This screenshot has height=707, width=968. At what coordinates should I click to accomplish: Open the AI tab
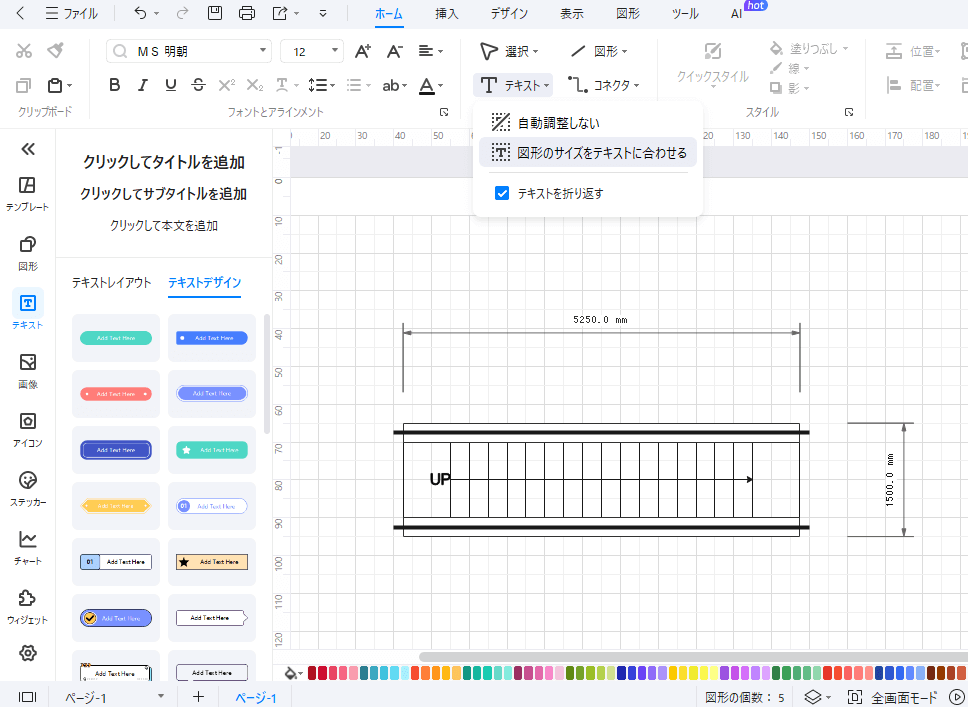pyautogui.click(x=736, y=14)
